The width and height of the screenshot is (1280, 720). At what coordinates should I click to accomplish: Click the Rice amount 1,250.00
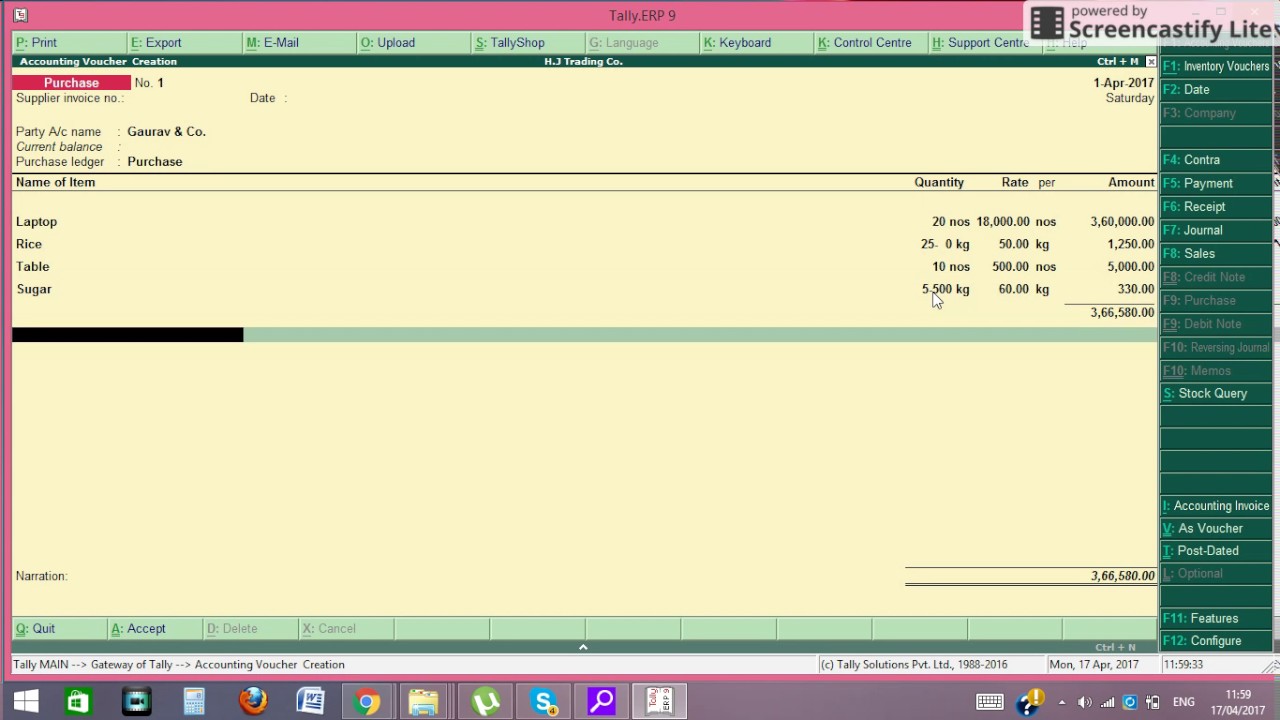click(x=1130, y=244)
